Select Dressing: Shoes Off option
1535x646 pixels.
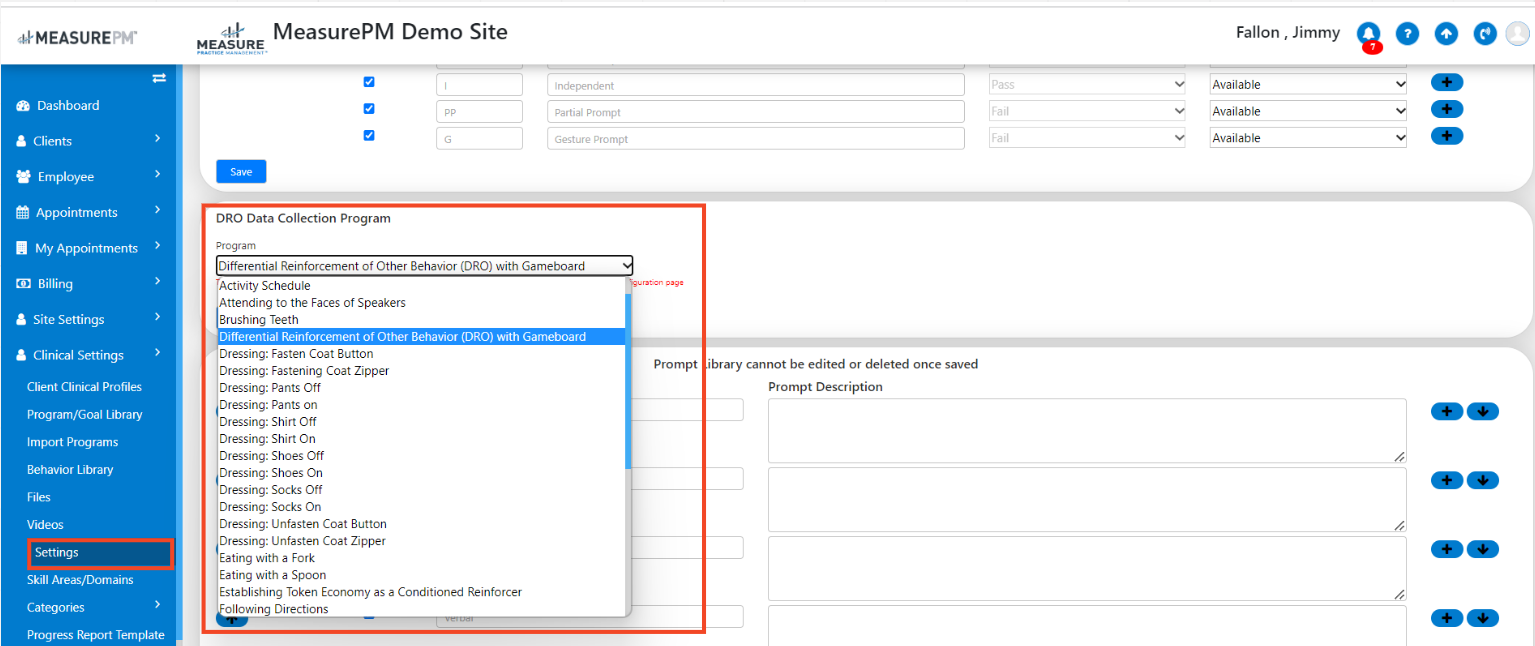click(x=421, y=456)
